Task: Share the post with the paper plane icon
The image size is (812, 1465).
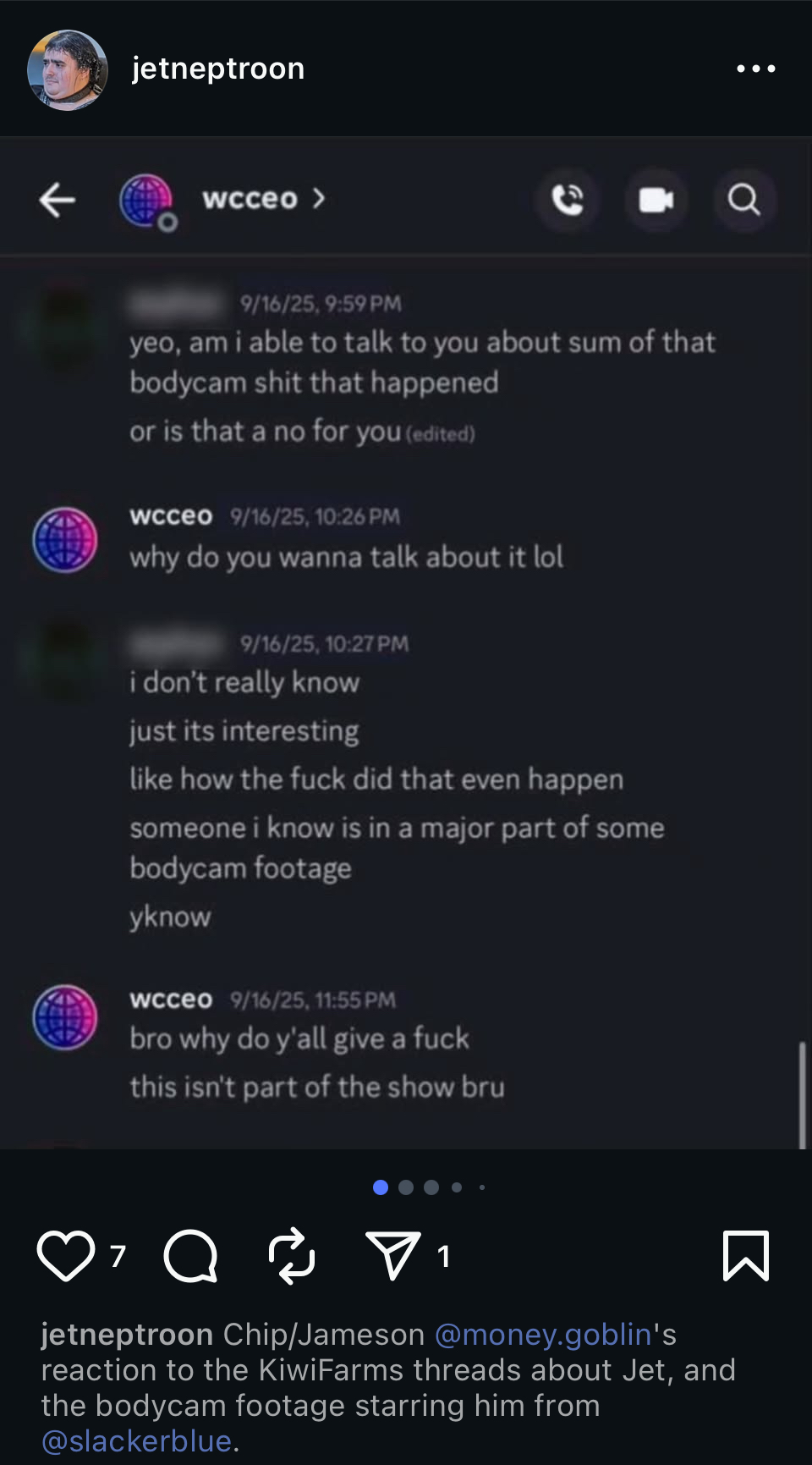Action: (x=392, y=1255)
